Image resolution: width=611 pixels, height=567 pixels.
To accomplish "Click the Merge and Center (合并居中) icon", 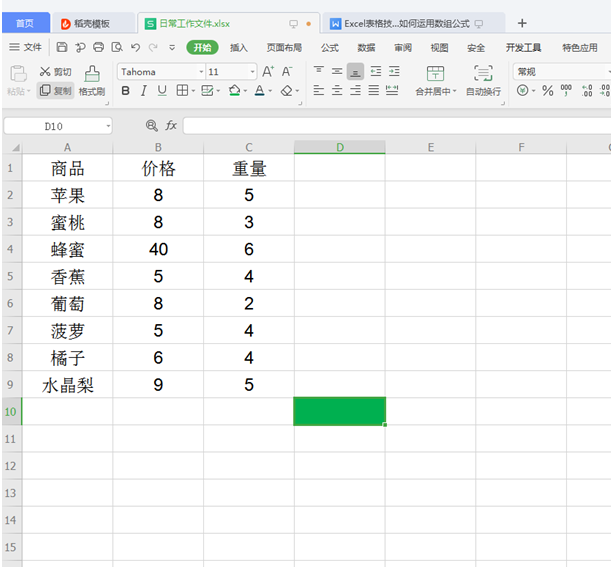I will pos(435,74).
